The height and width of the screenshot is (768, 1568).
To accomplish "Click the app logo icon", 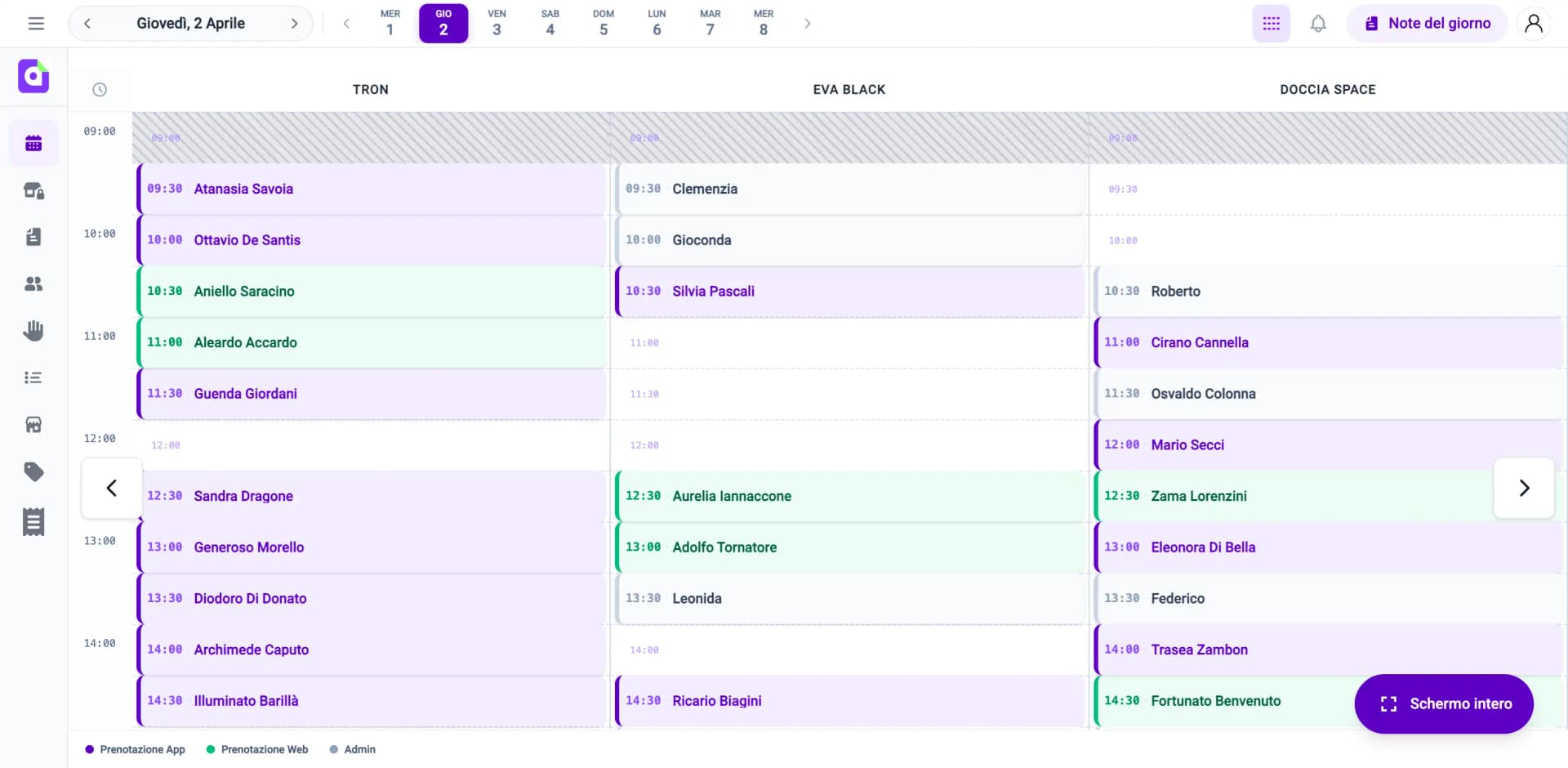I will (x=33, y=76).
